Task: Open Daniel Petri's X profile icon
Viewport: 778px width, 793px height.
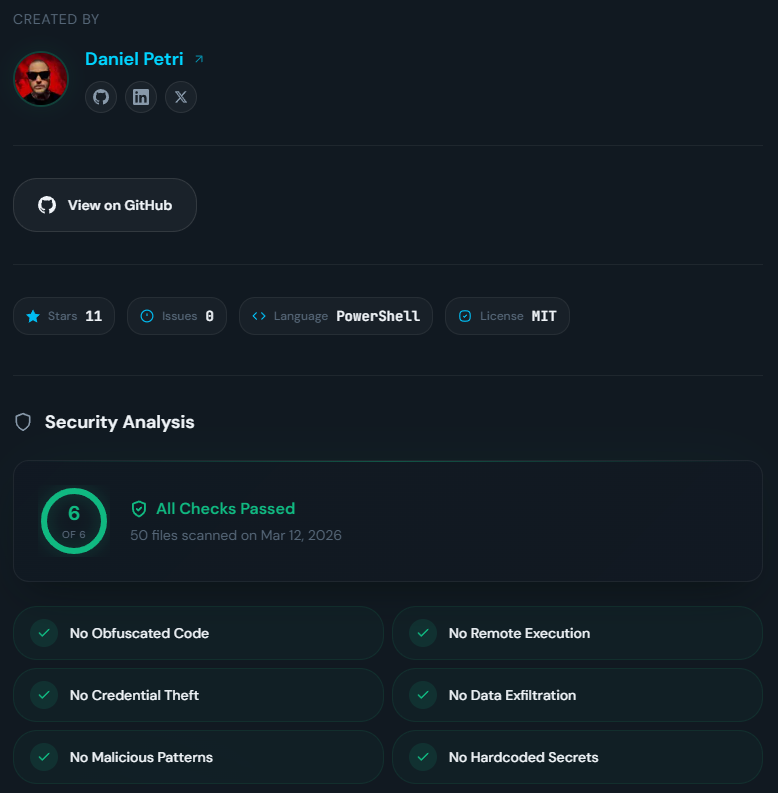Action: tap(181, 97)
